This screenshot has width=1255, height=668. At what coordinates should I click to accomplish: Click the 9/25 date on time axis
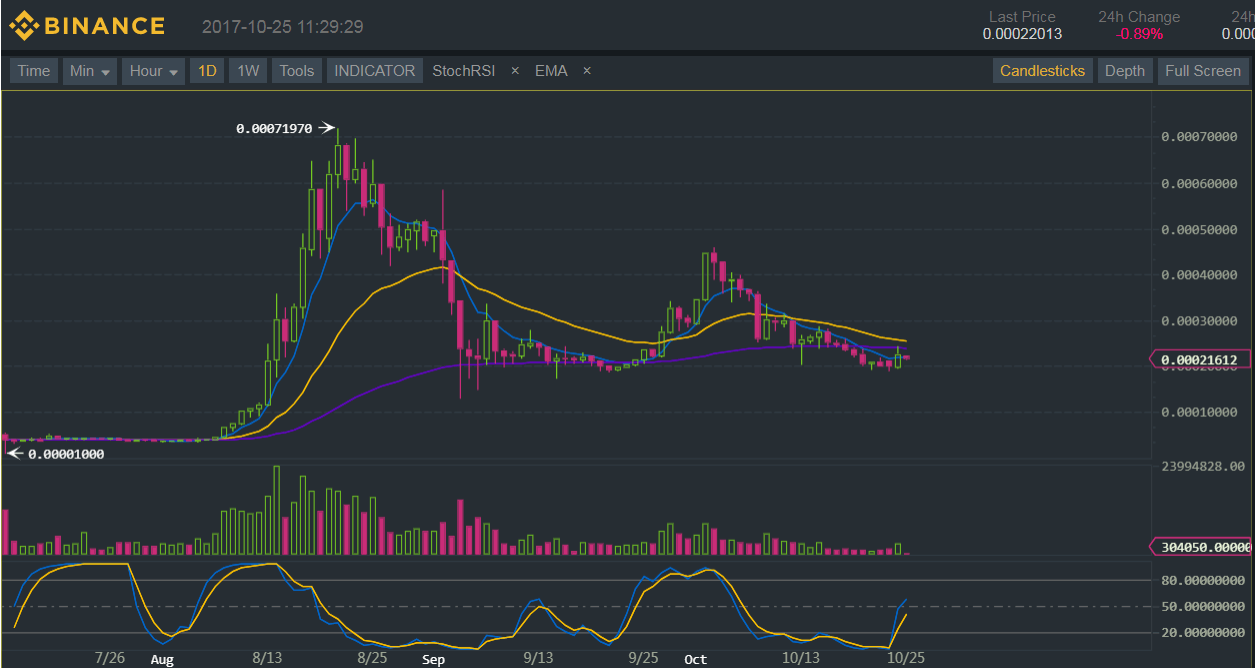click(644, 658)
